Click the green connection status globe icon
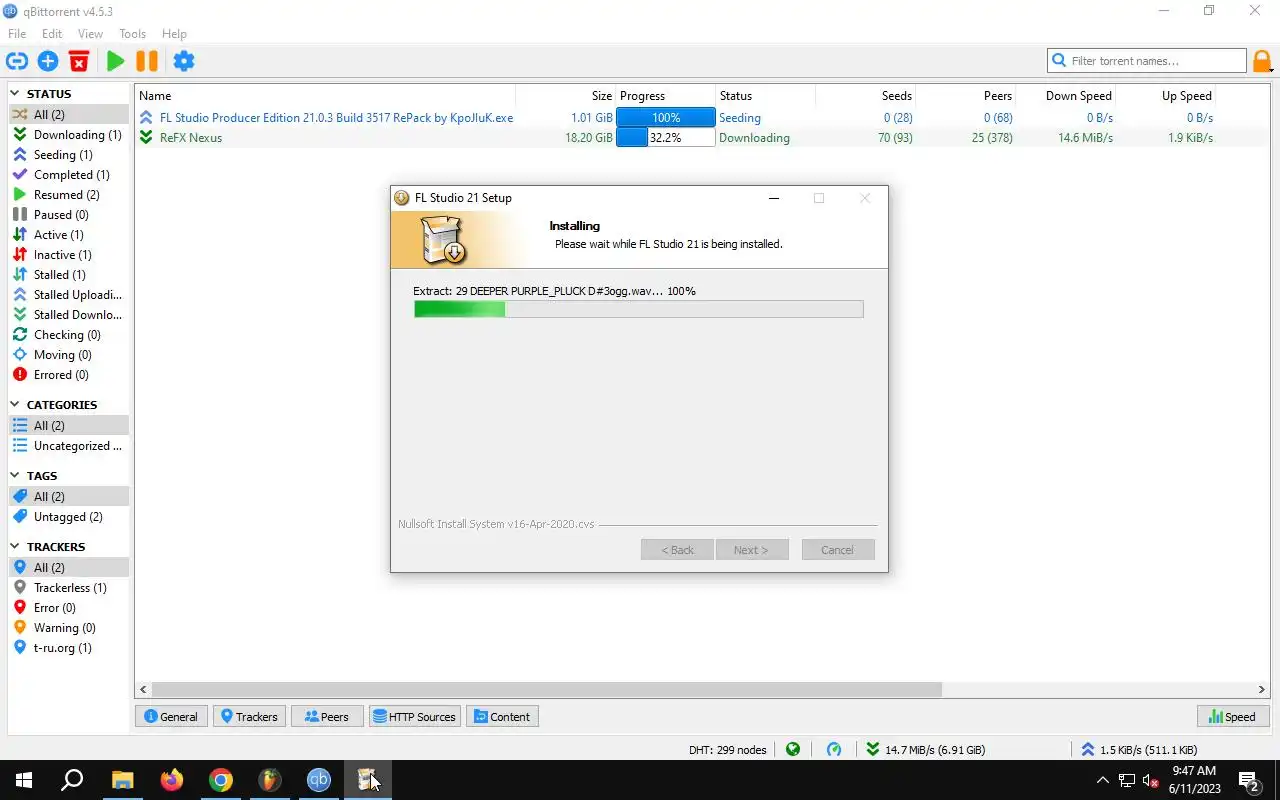 (x=793, y=750)
